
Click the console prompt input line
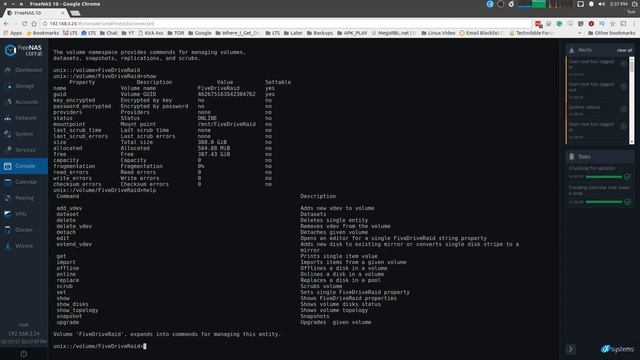point(100,346)
